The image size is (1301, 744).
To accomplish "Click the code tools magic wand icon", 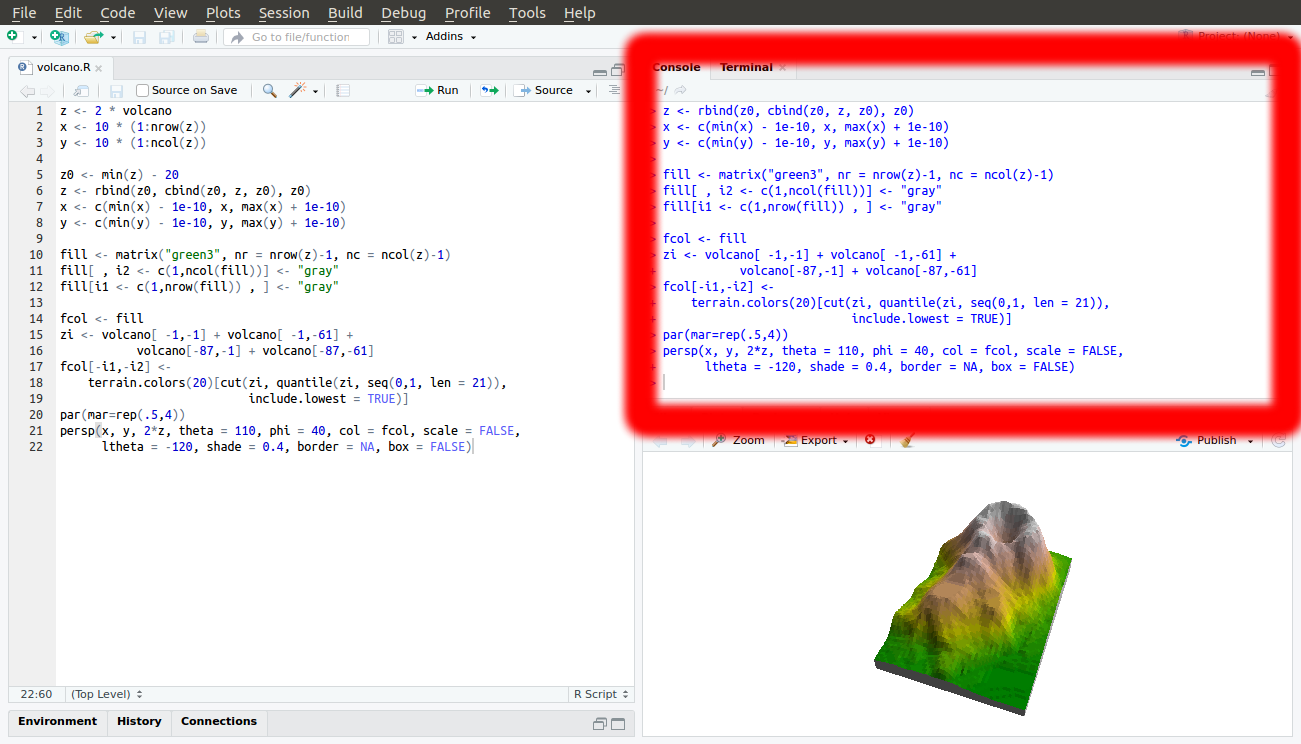I will pos(297,90).
